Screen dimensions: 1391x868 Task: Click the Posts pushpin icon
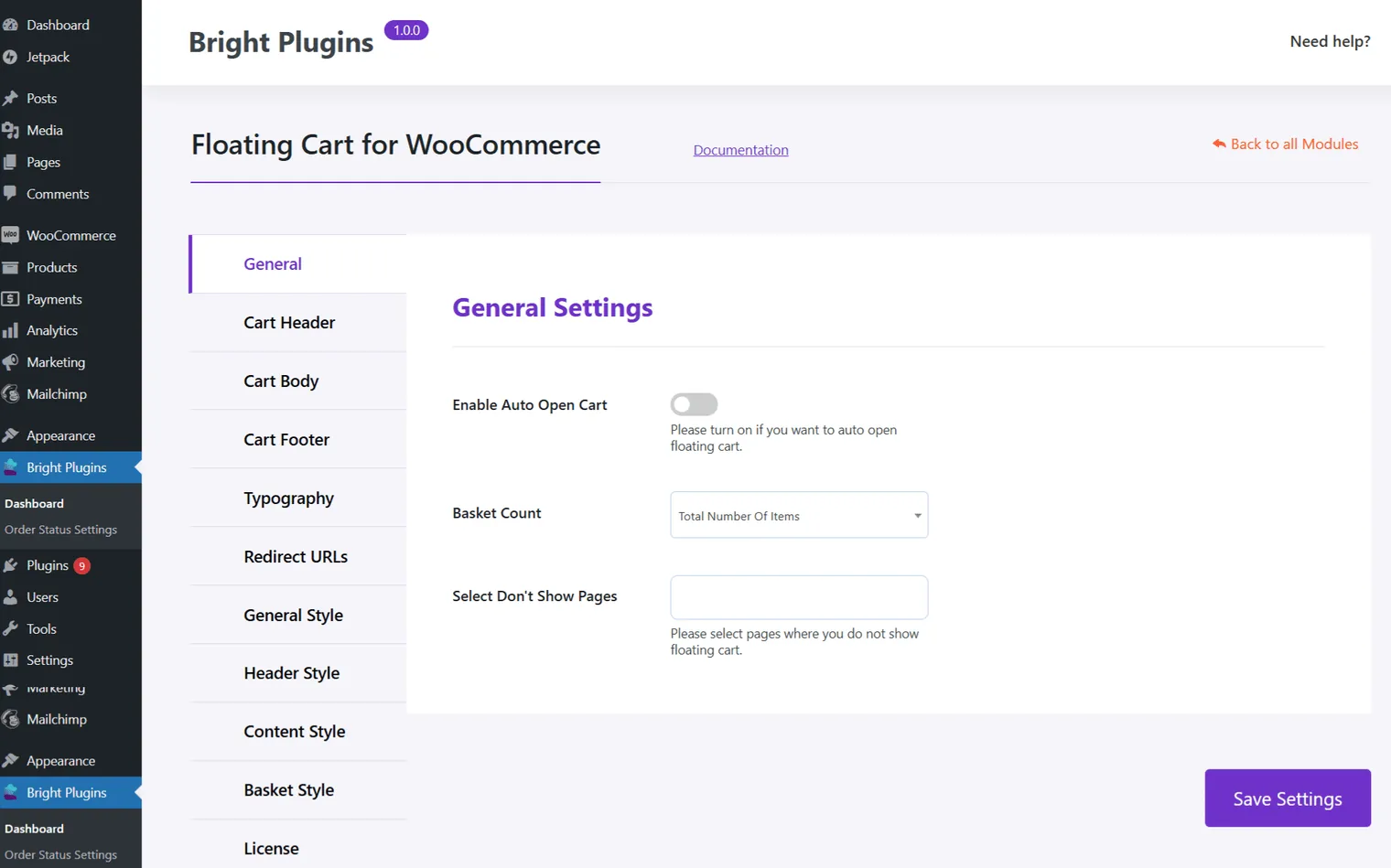(x=10, y=98)
